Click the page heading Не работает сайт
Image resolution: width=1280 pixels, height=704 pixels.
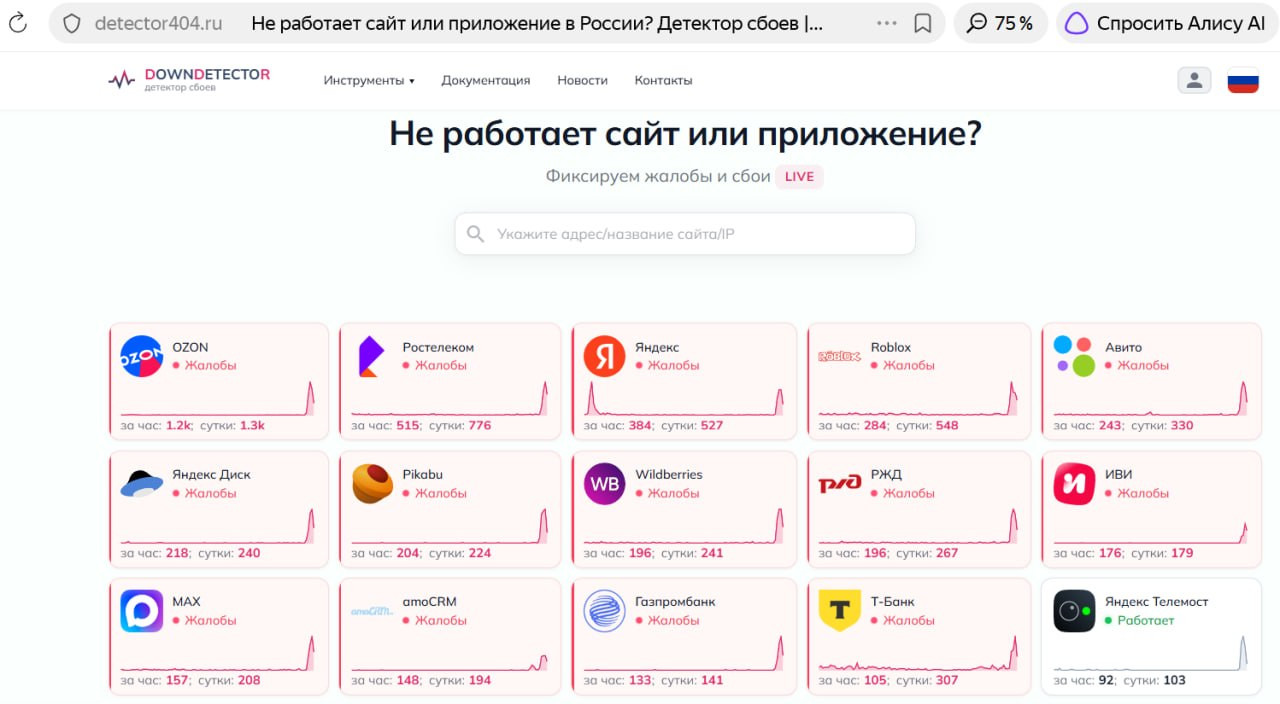tap(685, 133)
